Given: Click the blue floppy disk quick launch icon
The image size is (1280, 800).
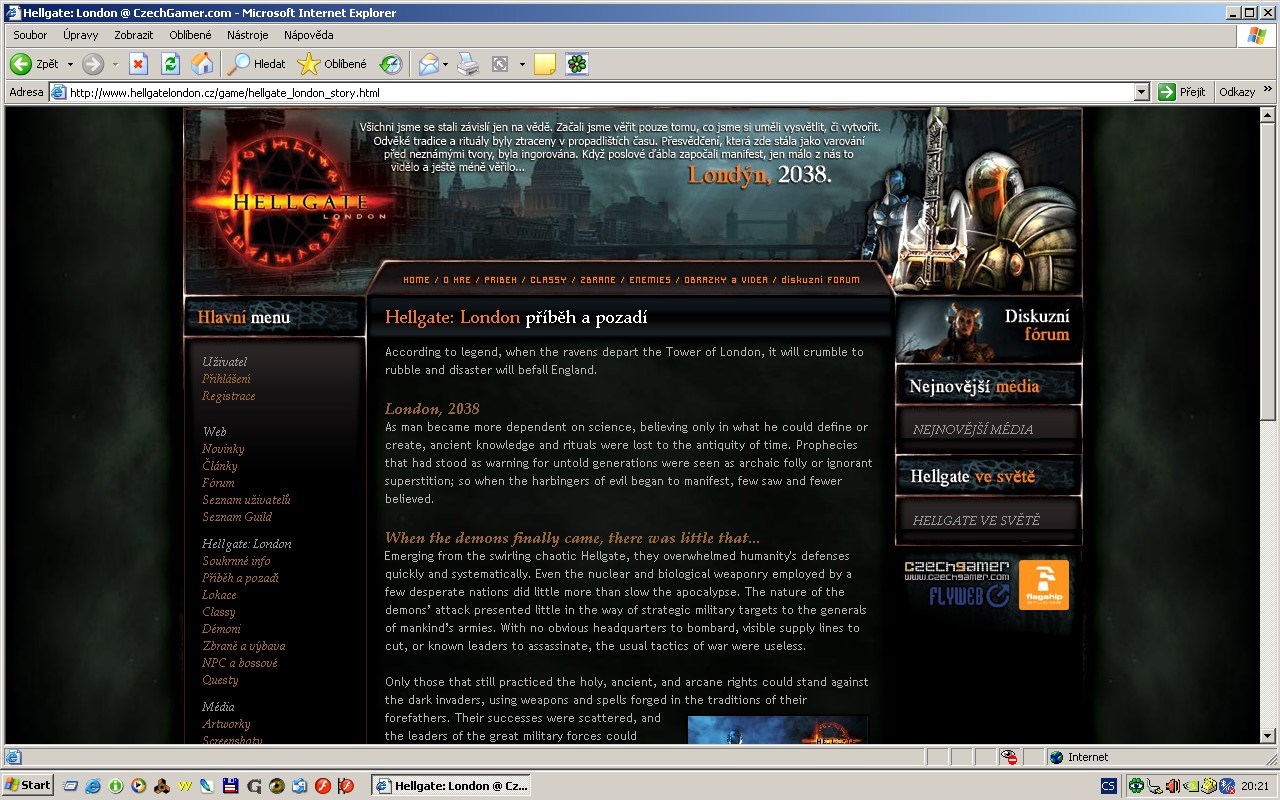Looking at the screenshot, I should 230,786.
